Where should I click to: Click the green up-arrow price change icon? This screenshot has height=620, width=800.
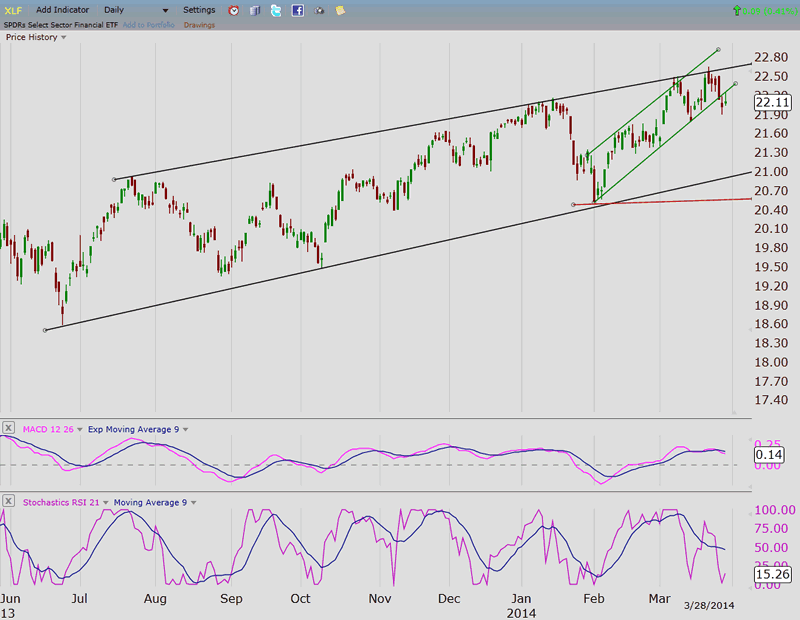[739, 10]
